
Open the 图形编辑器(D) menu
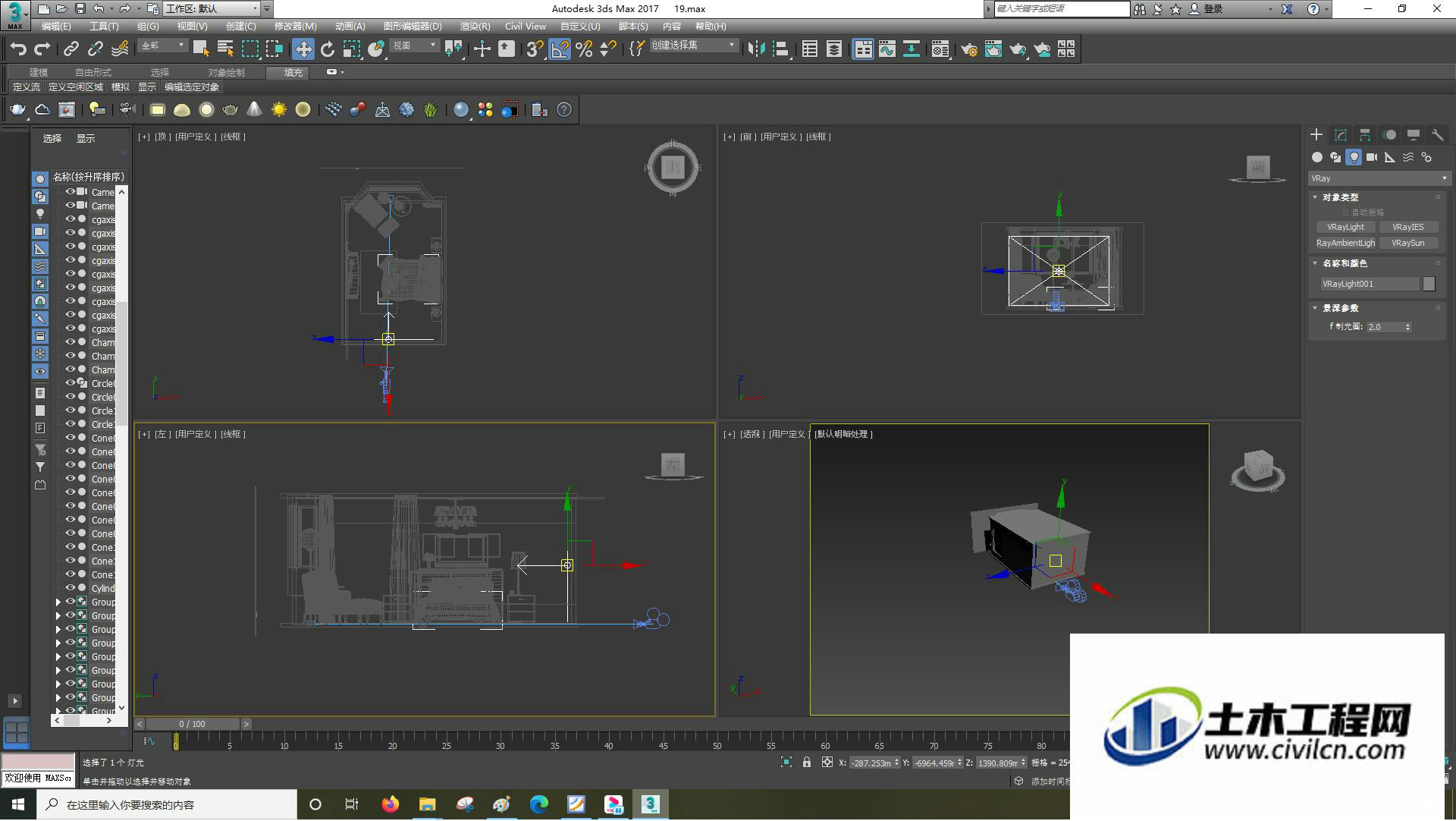pos(412,27)
